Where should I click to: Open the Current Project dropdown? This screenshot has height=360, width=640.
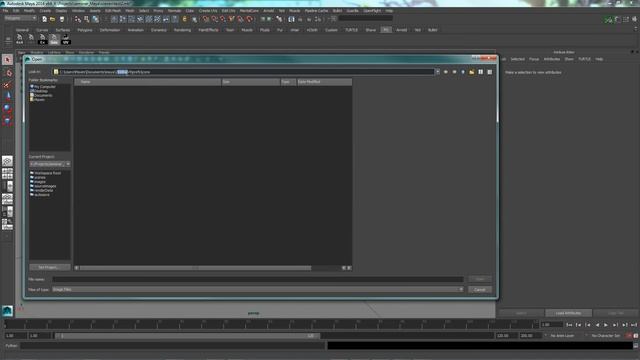pos(50,164)
